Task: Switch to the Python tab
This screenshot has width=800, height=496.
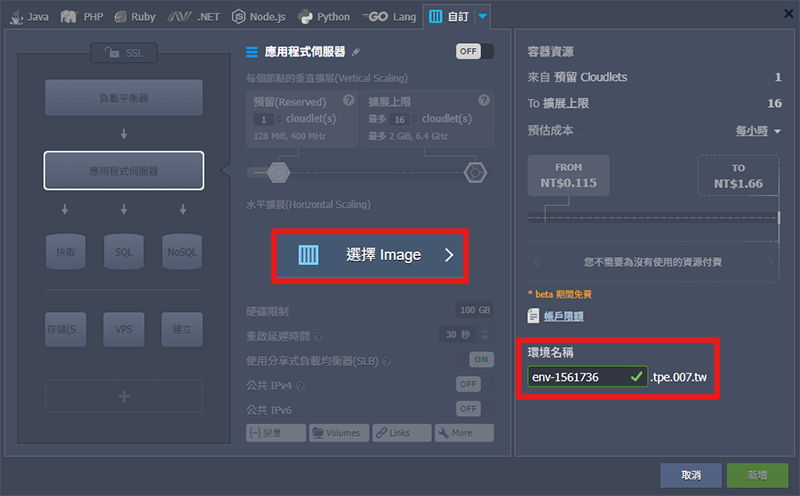Action: point(324,17)
